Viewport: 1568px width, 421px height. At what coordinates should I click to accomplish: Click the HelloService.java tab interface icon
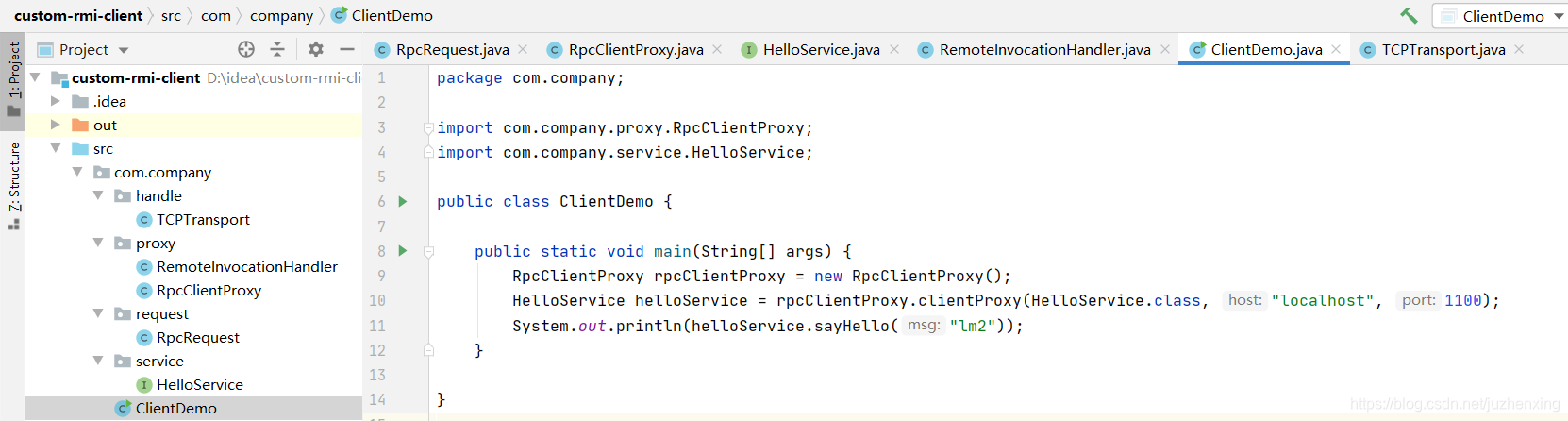click(748, 50)
